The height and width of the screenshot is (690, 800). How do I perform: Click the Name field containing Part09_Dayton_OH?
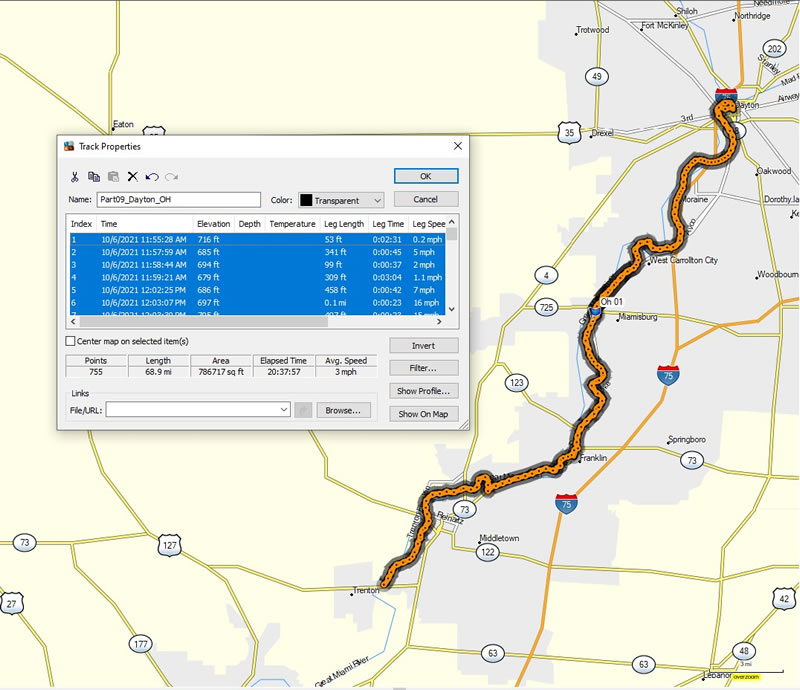click(179, 200)
